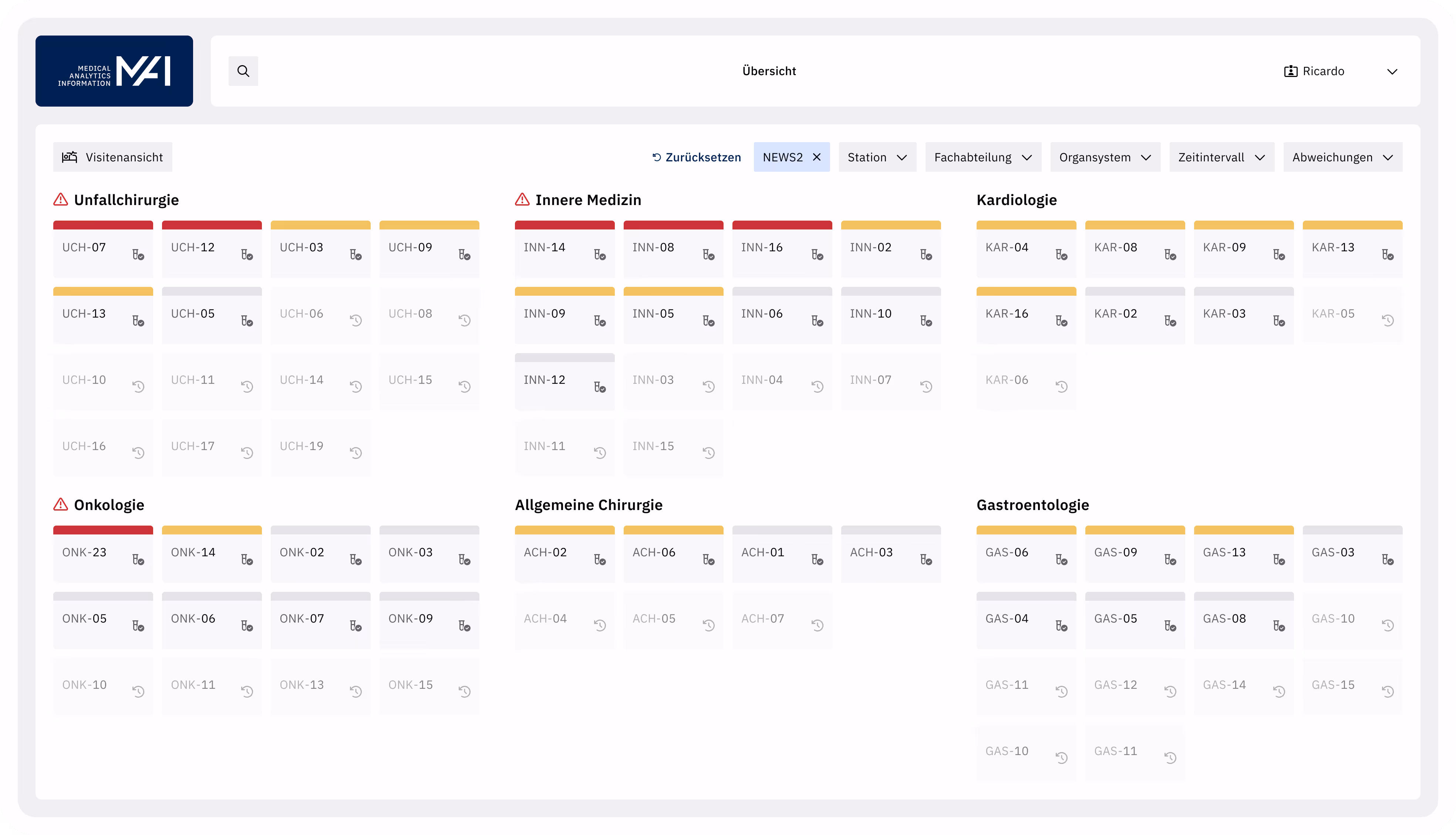Open the Ricardo user menu
The height and width of the screenshot is (835, 1456).
(x=1340, y=71)
